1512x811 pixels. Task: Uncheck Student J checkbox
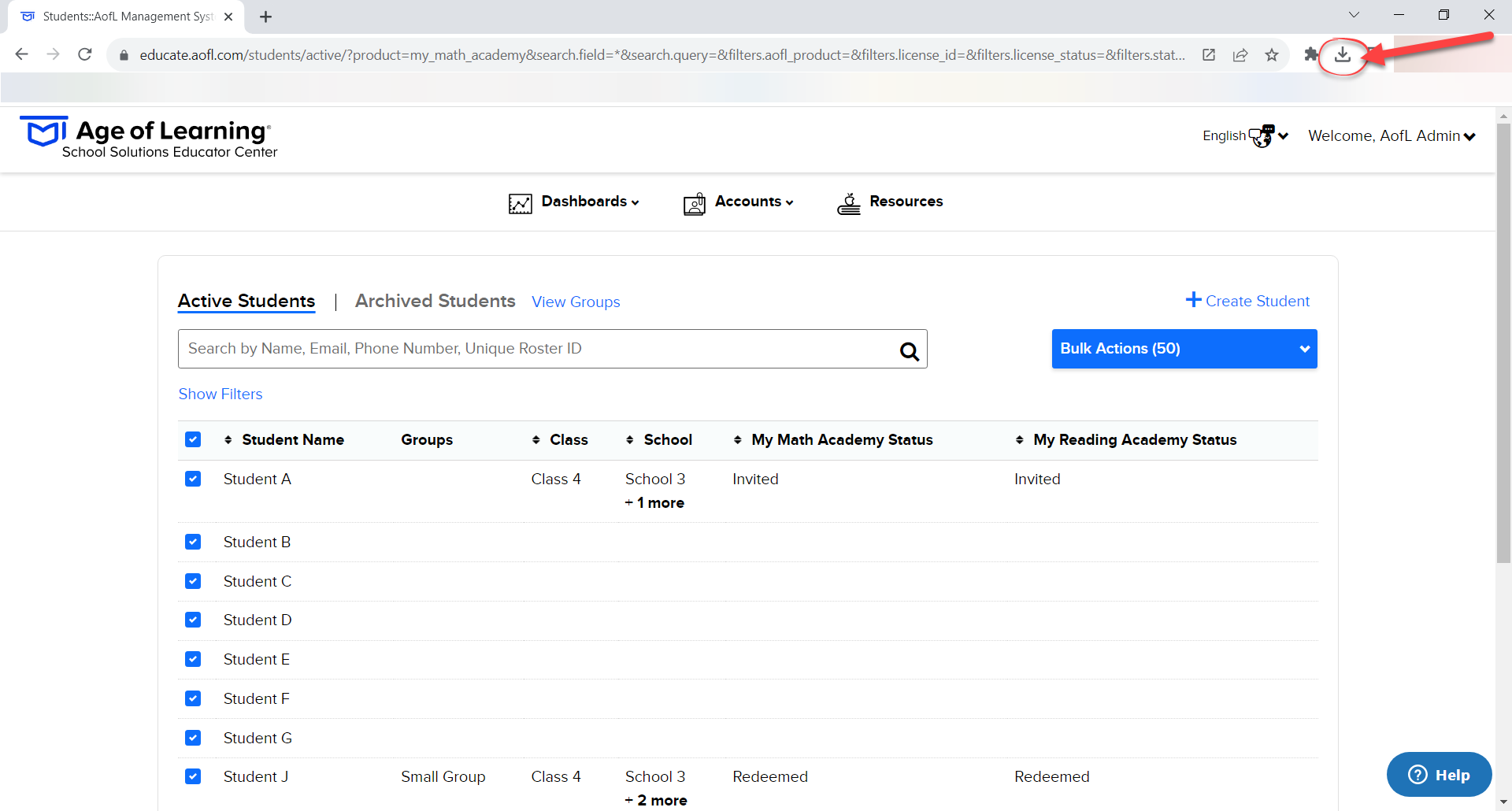pyautogui.click(x=193, y=776)
